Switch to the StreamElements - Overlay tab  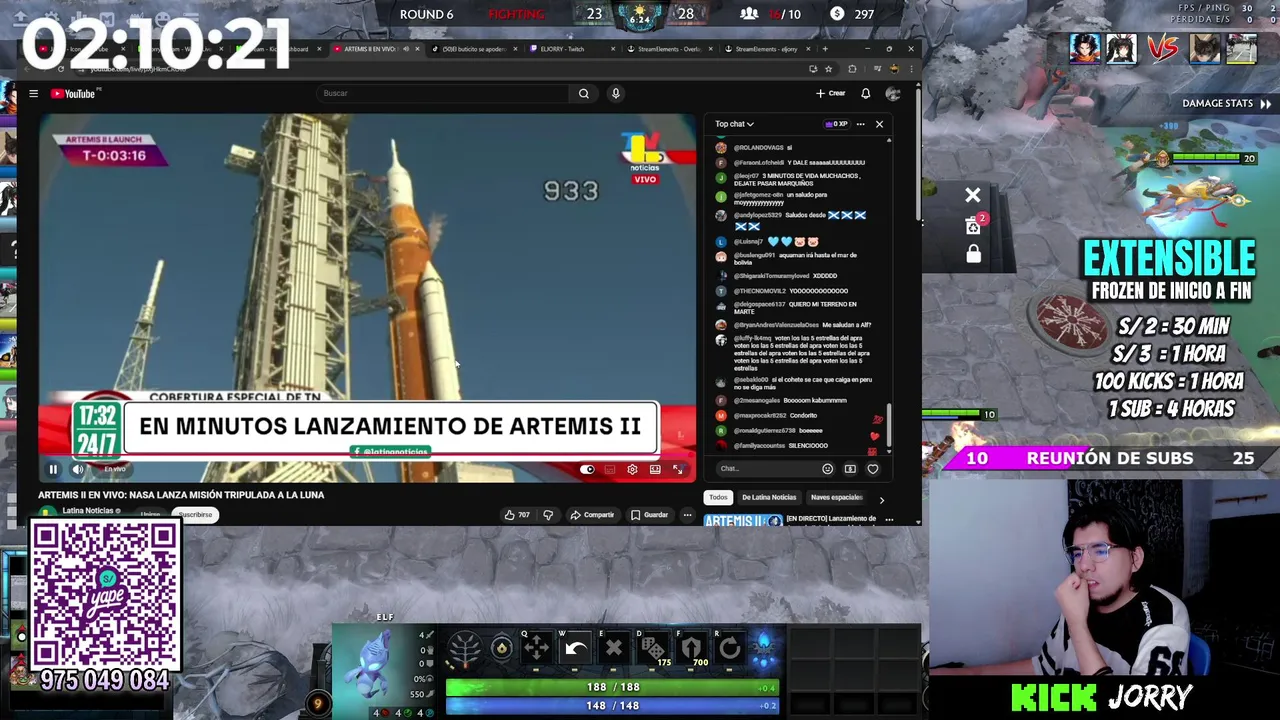pos(668,49)
